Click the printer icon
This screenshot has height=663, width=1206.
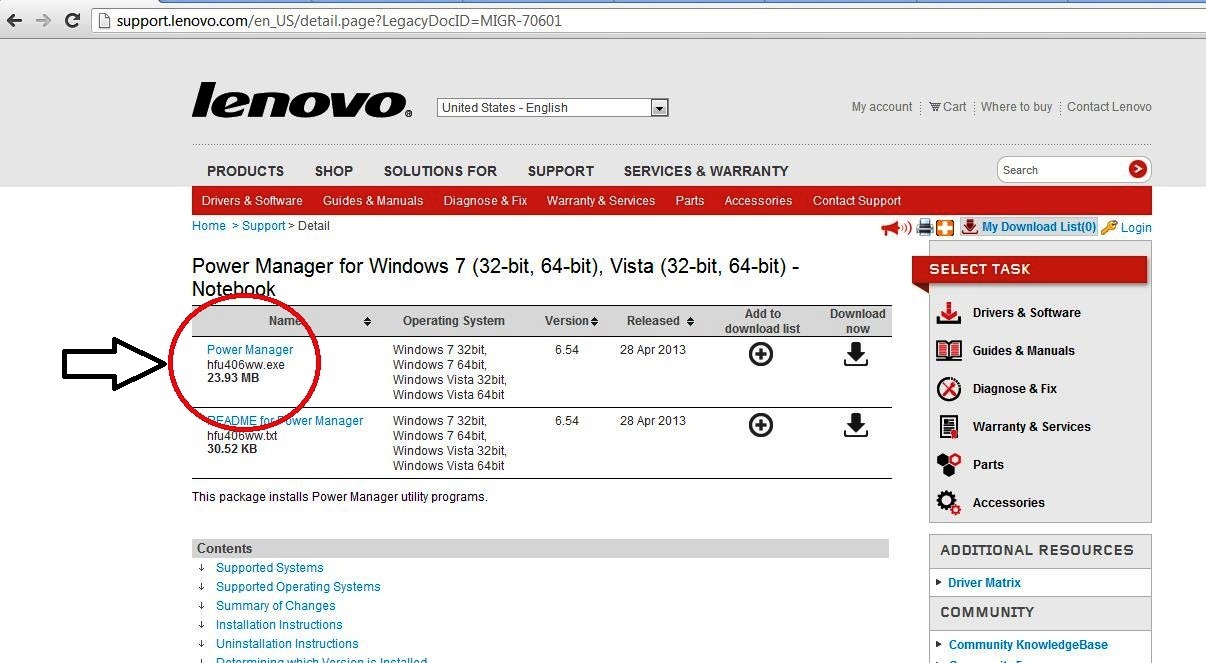pyautogui.click(x=925, y=228)
